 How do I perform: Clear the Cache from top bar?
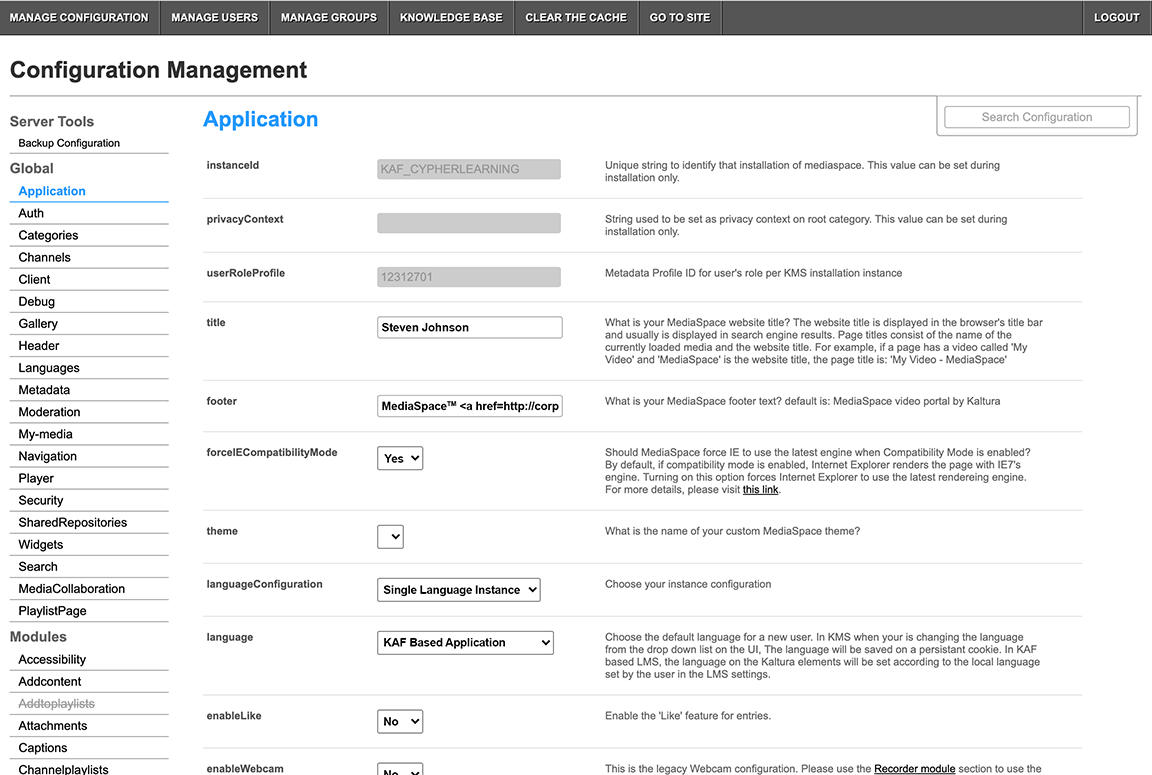pos(576,18)
